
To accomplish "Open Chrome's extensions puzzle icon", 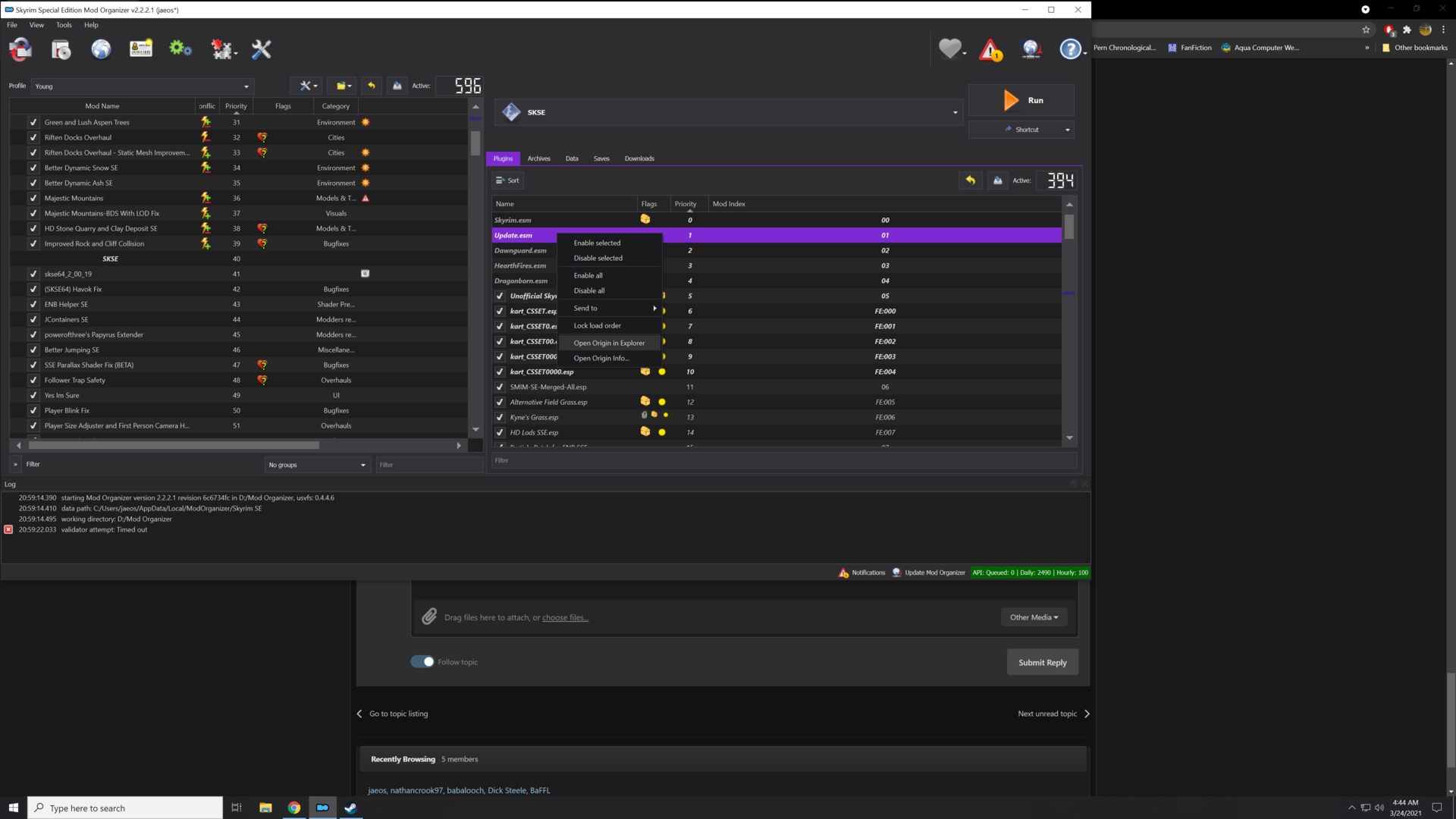I will tap(1407, 30).
